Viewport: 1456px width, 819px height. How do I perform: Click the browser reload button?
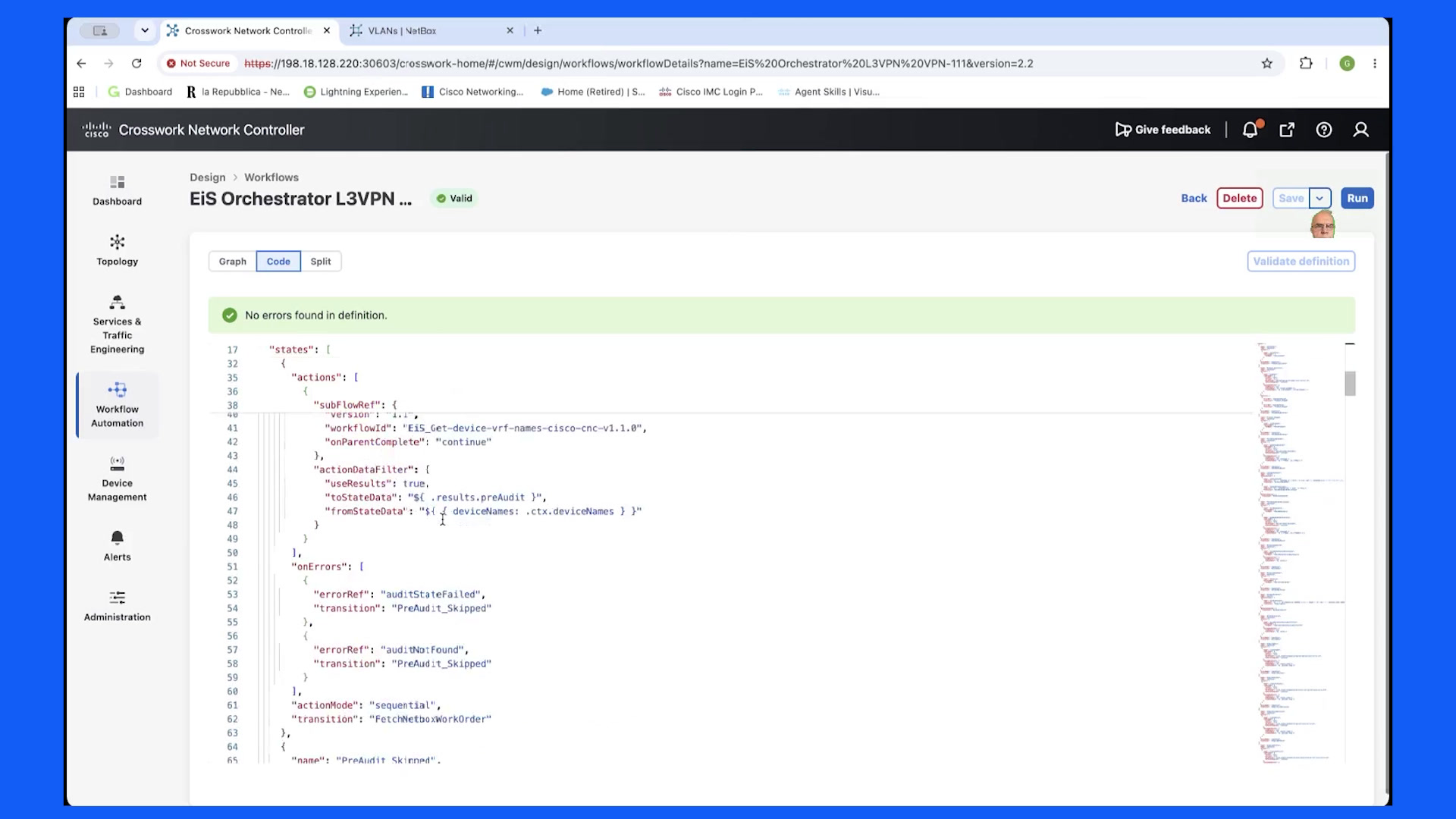tap(136, 64)
